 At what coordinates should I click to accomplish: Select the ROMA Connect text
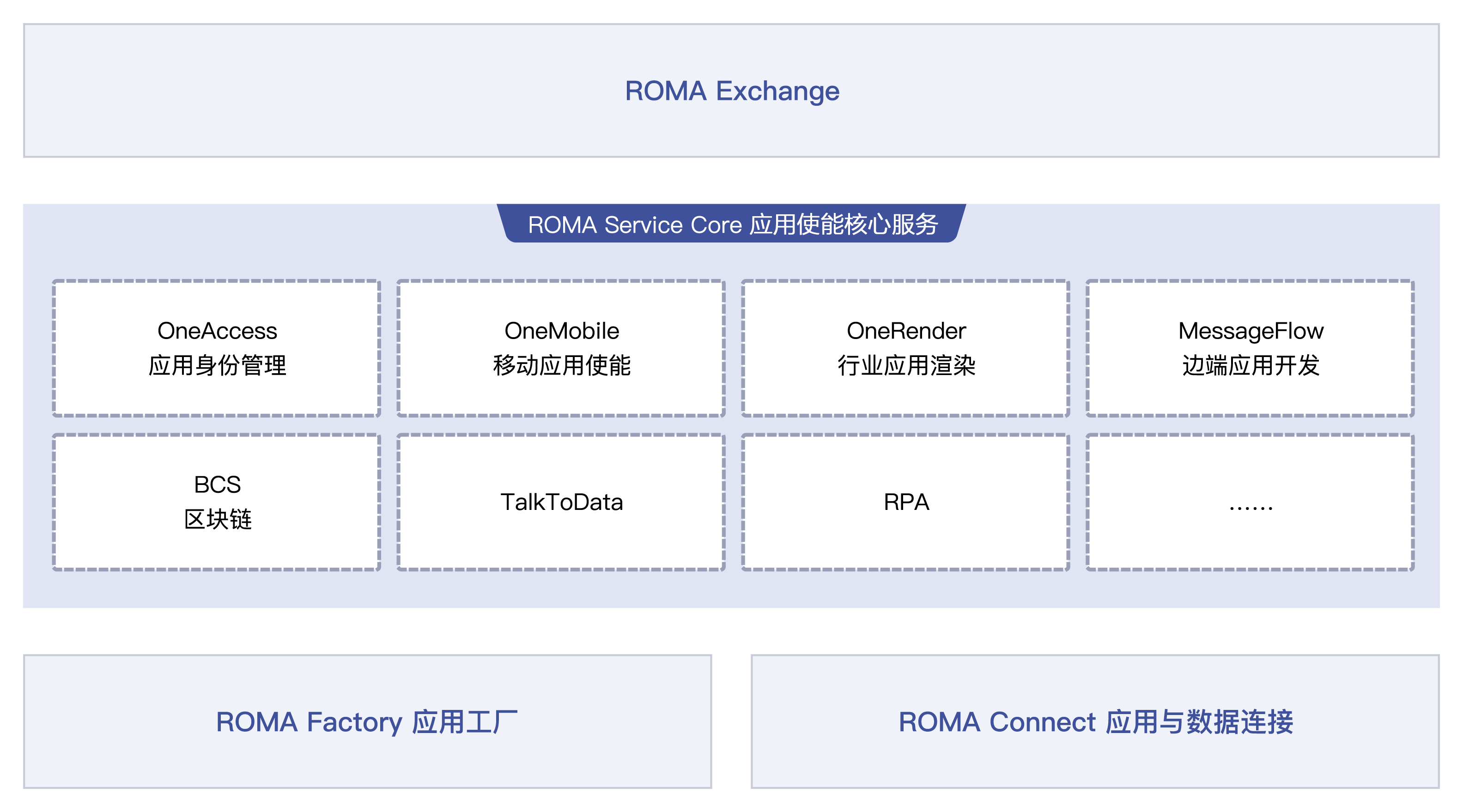(997, 722)
